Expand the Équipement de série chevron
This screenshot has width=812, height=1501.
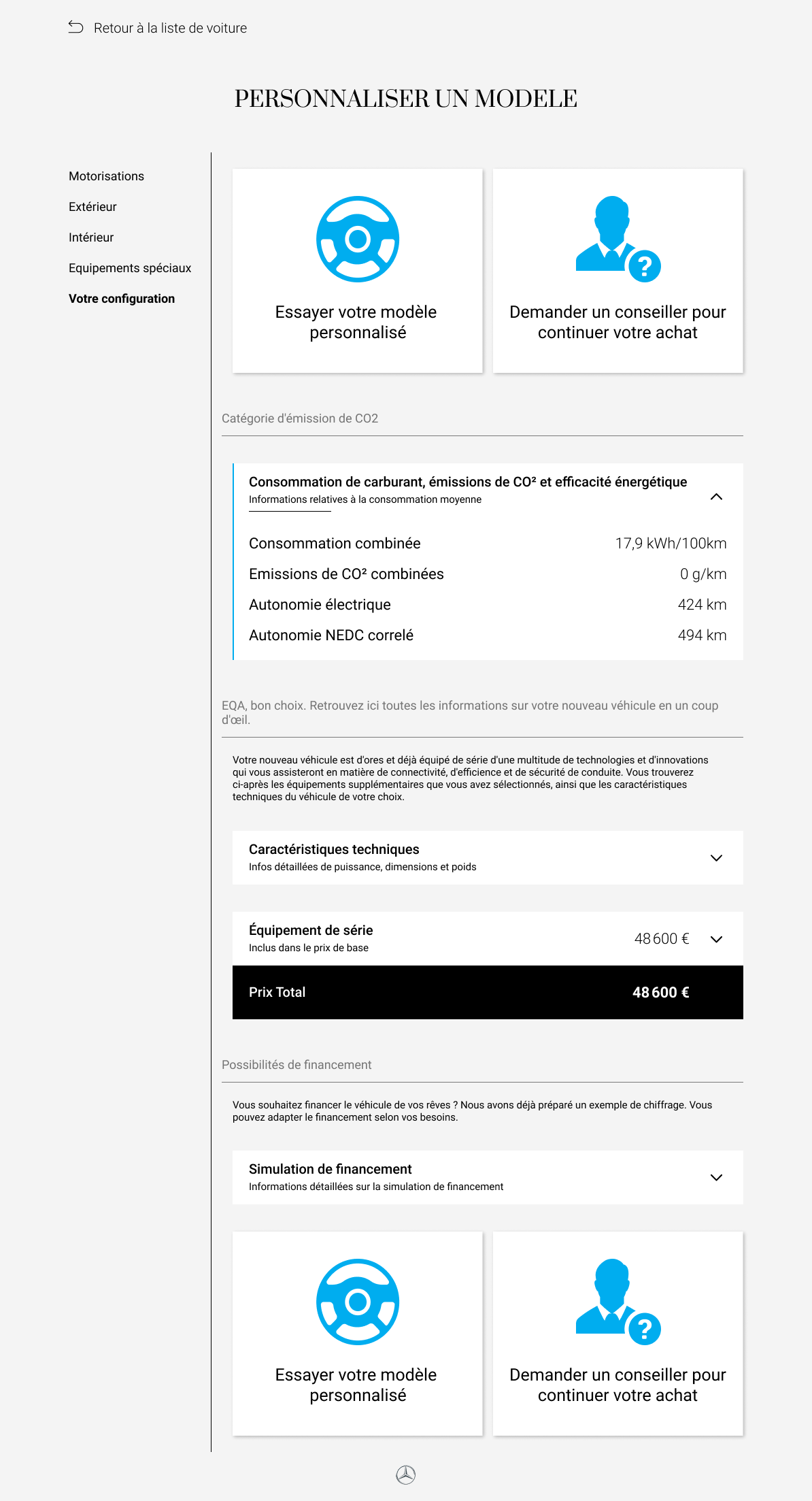pyautogui.click(x=716, y=939)
